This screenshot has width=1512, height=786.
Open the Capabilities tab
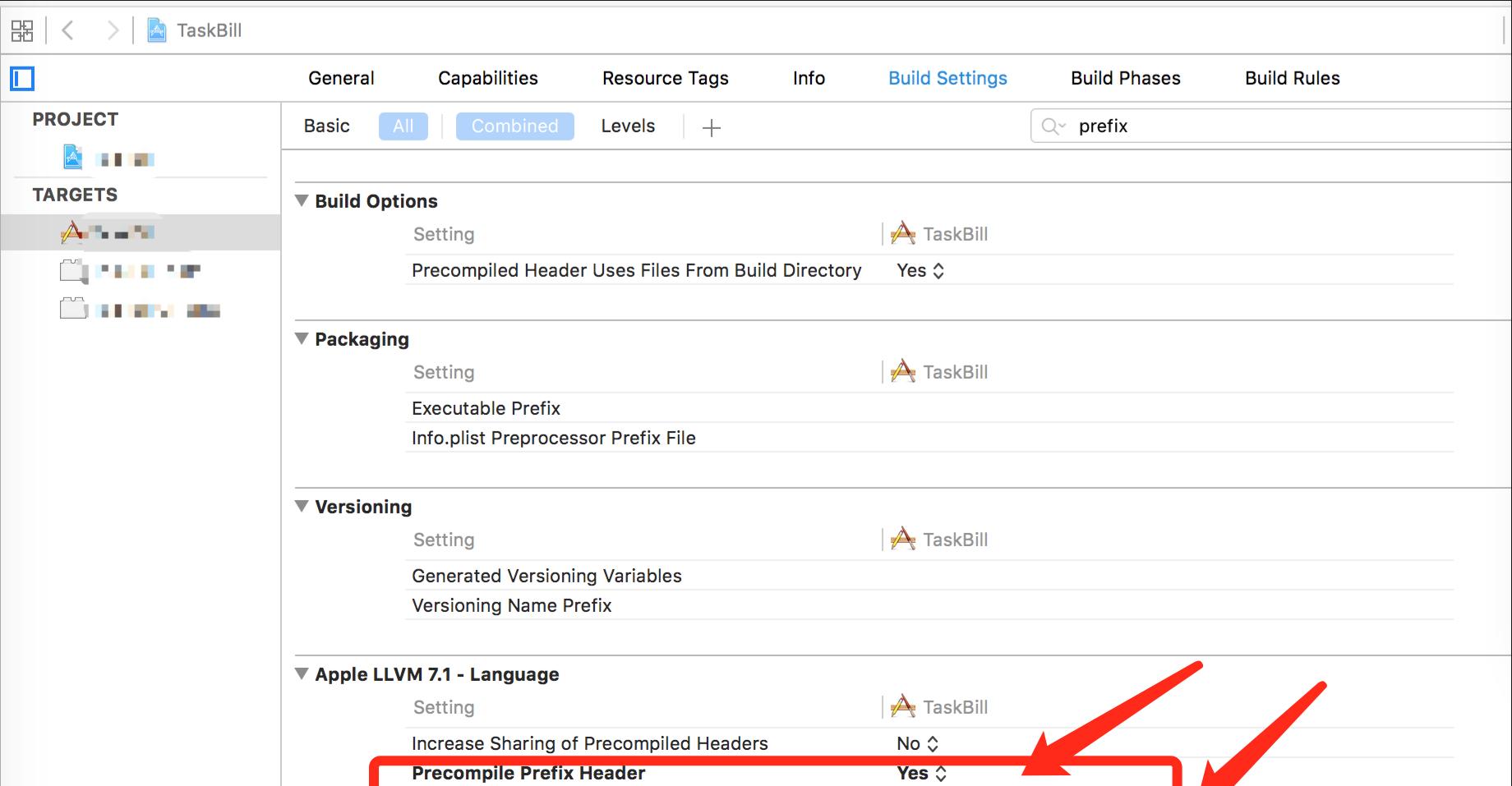coord(488,78)
